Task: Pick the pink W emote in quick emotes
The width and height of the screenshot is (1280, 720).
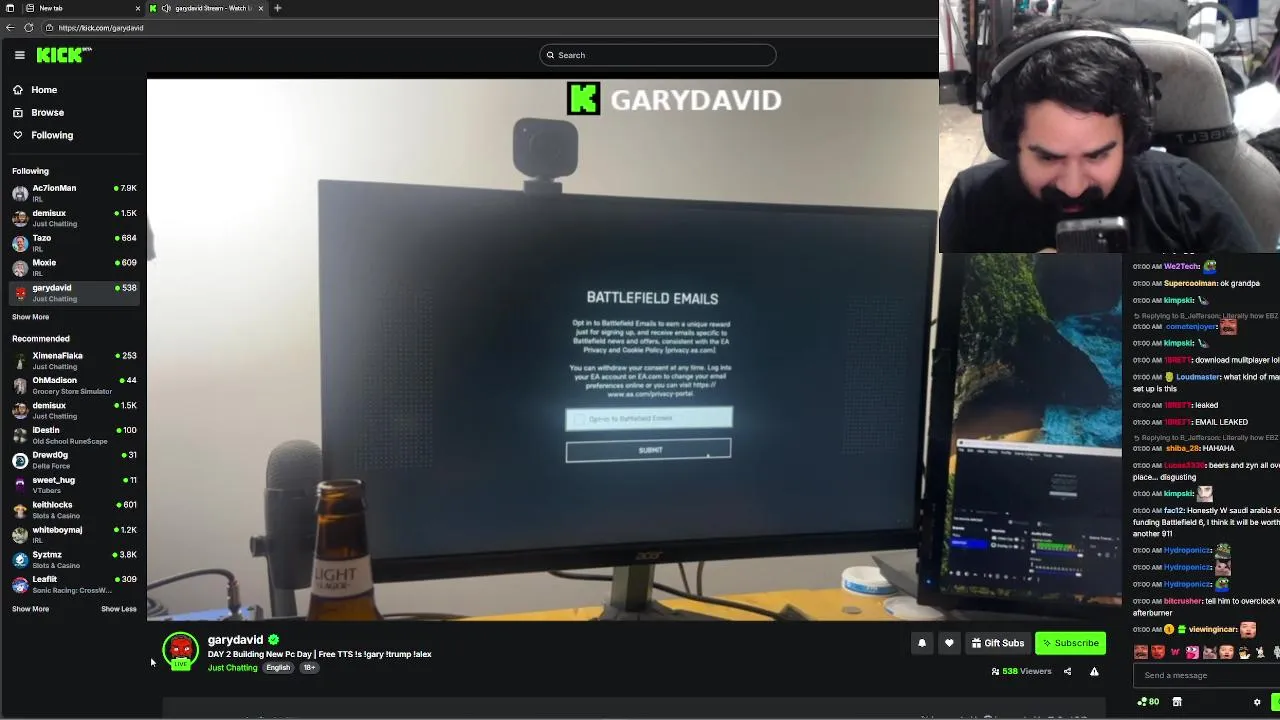Action: click(x=1175, y=653)
